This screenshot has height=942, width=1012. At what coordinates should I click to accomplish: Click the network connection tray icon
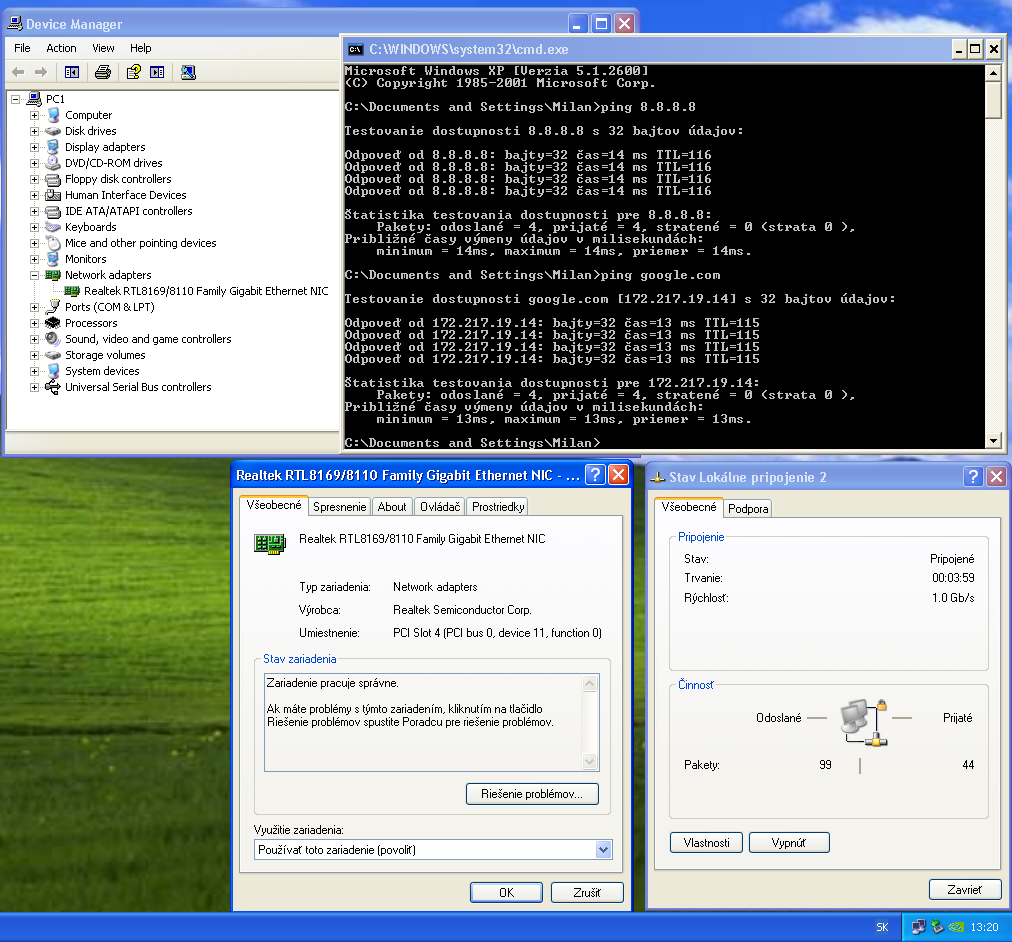pyautogui.click(x=918, y=927)
